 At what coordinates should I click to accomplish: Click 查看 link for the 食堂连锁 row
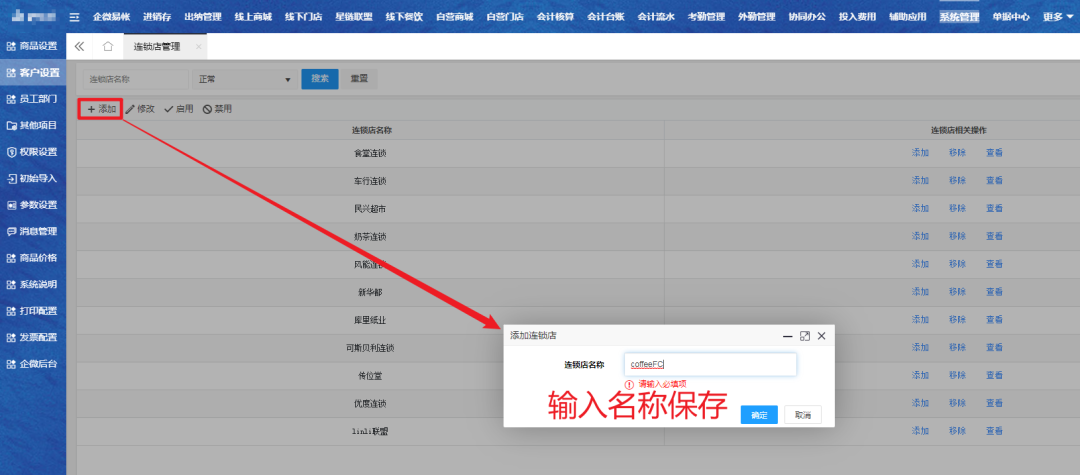994,153
